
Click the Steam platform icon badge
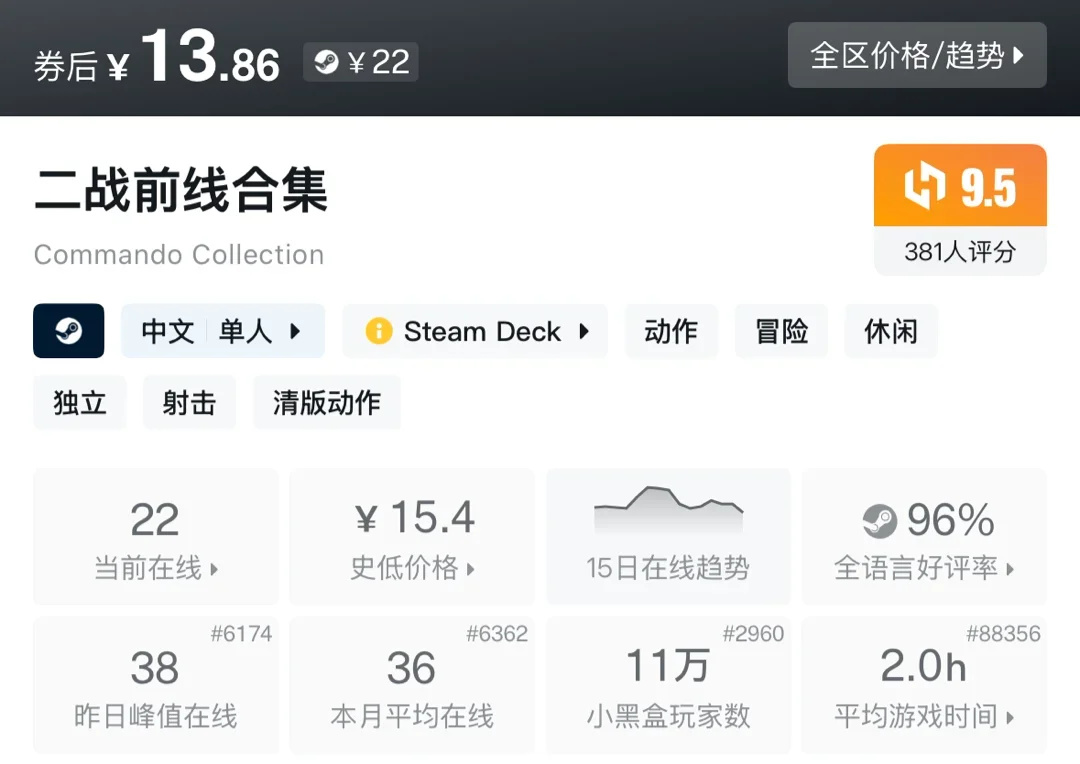click(x=68, y=331)
